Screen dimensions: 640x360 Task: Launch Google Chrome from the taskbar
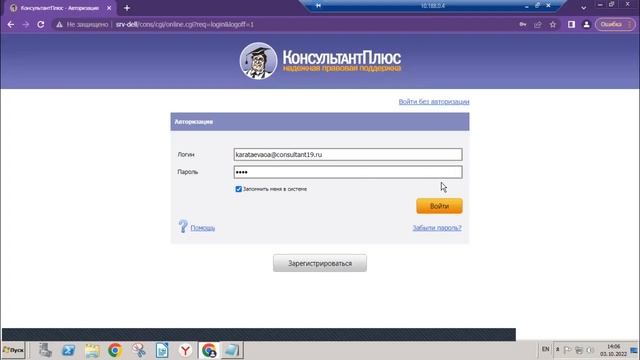(115, 350)
